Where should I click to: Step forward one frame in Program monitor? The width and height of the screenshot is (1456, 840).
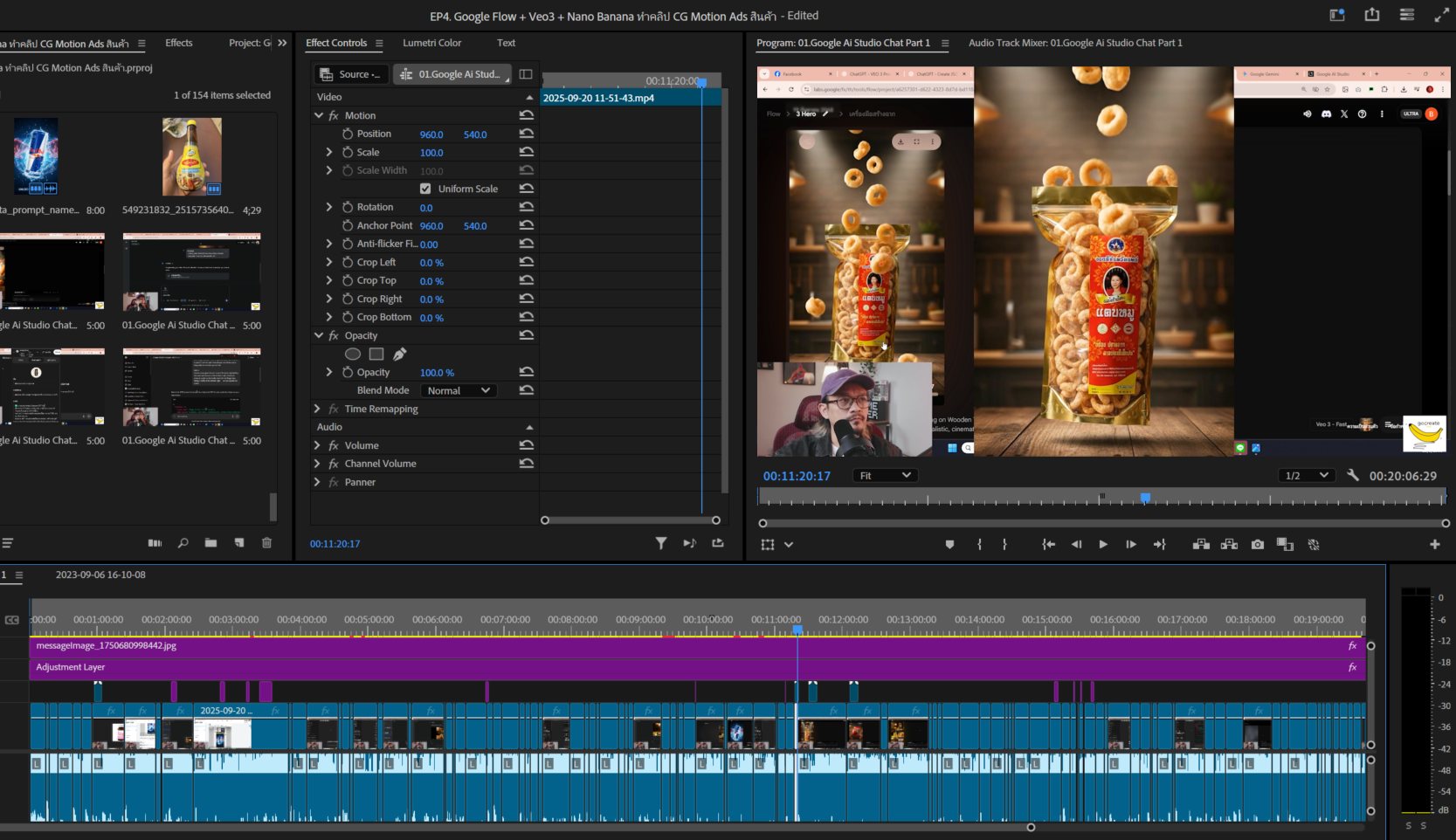click(1131, 544)
